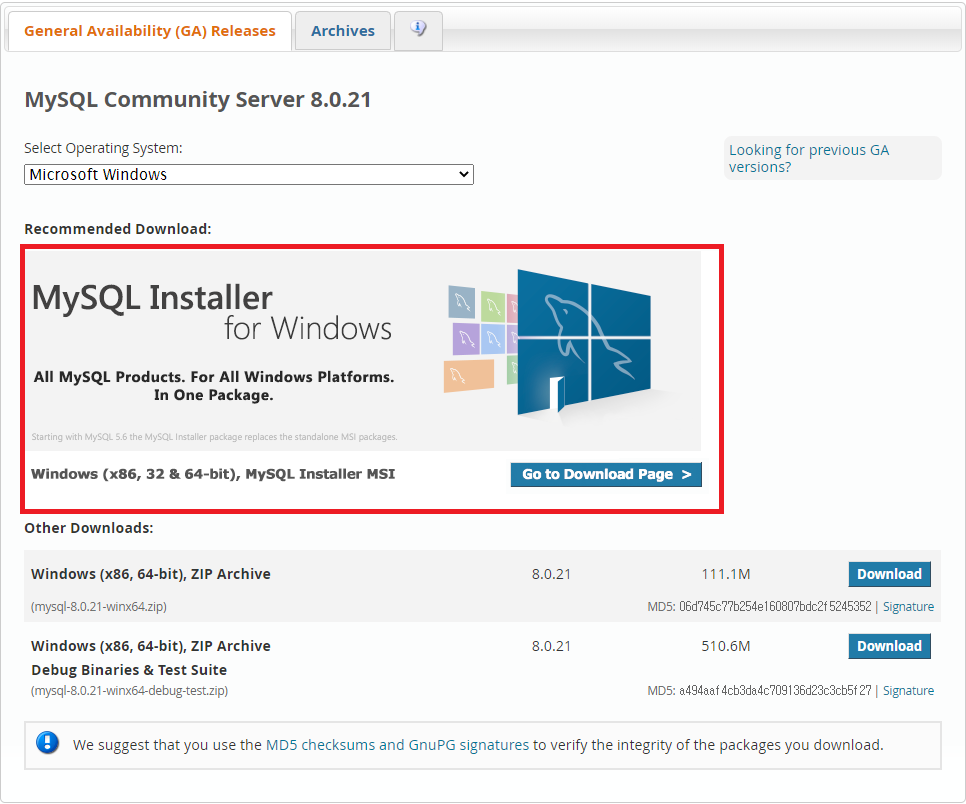Select text Windows (x86, 32 & 64-bit), MySQL Installer MSI
The image size is (966, 804).
tap(213, 474)
